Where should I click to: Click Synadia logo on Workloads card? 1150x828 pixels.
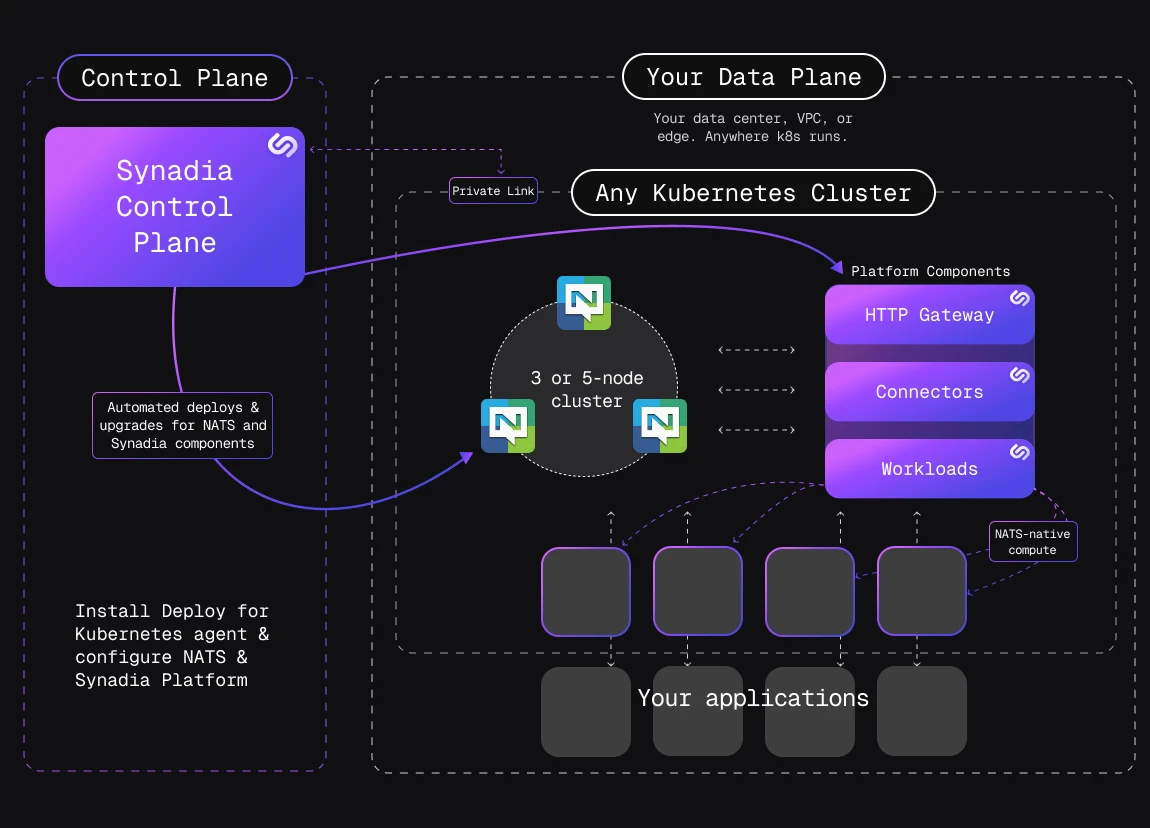(x=1020, y=452)
